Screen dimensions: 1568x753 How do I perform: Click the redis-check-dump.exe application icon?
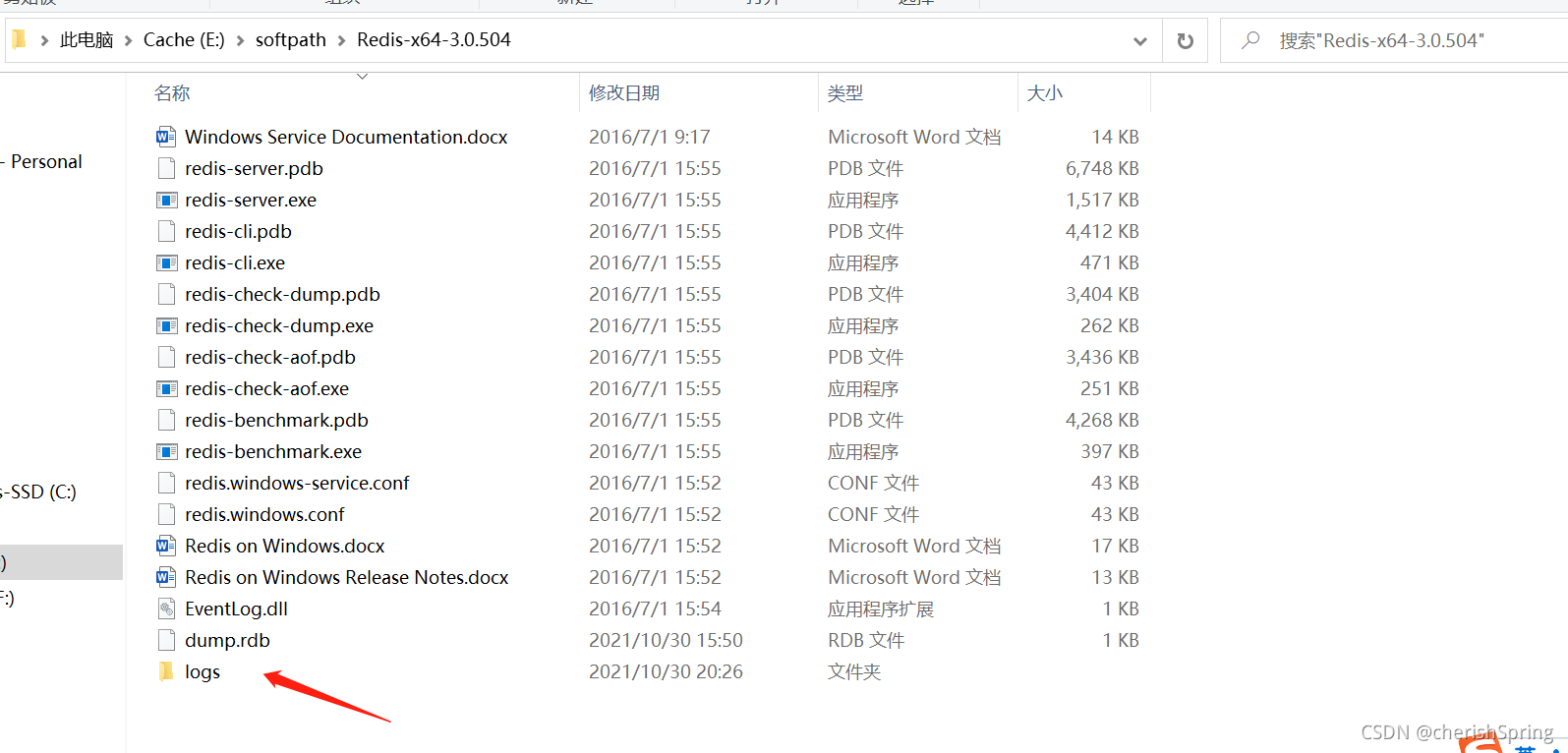[167, 325]
